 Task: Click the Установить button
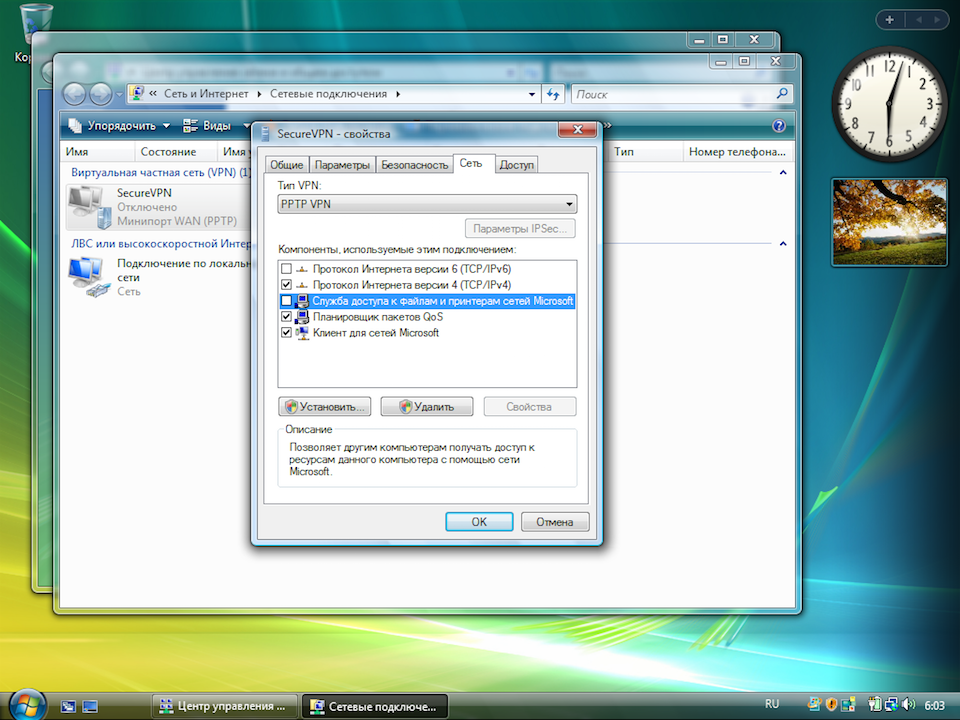(x=324, y=407)
